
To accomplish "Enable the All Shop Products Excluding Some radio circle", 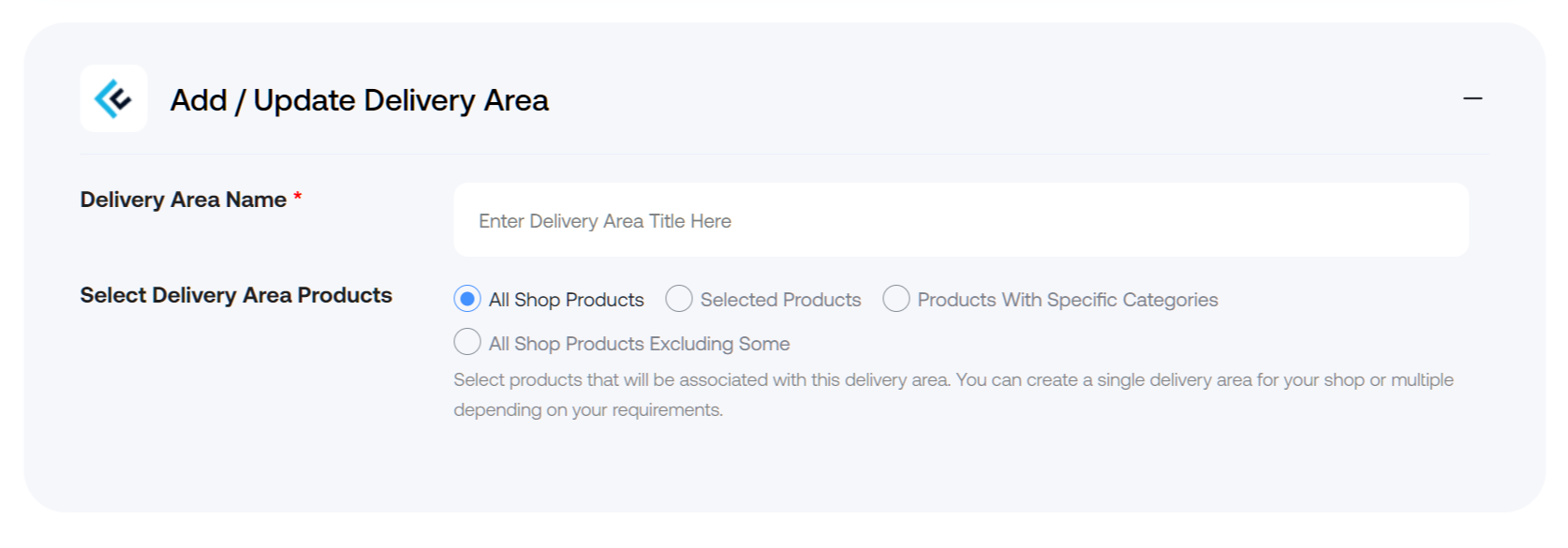I will 467,342.
